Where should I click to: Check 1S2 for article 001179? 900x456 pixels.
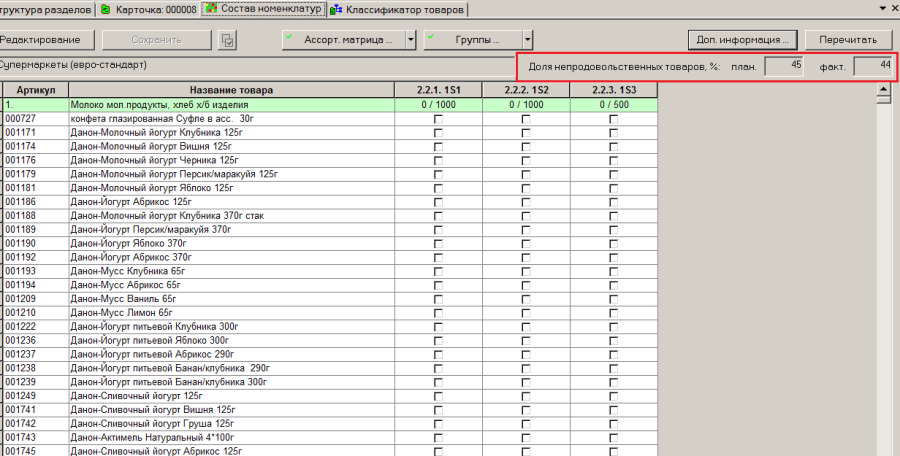[x=526, y=174]
